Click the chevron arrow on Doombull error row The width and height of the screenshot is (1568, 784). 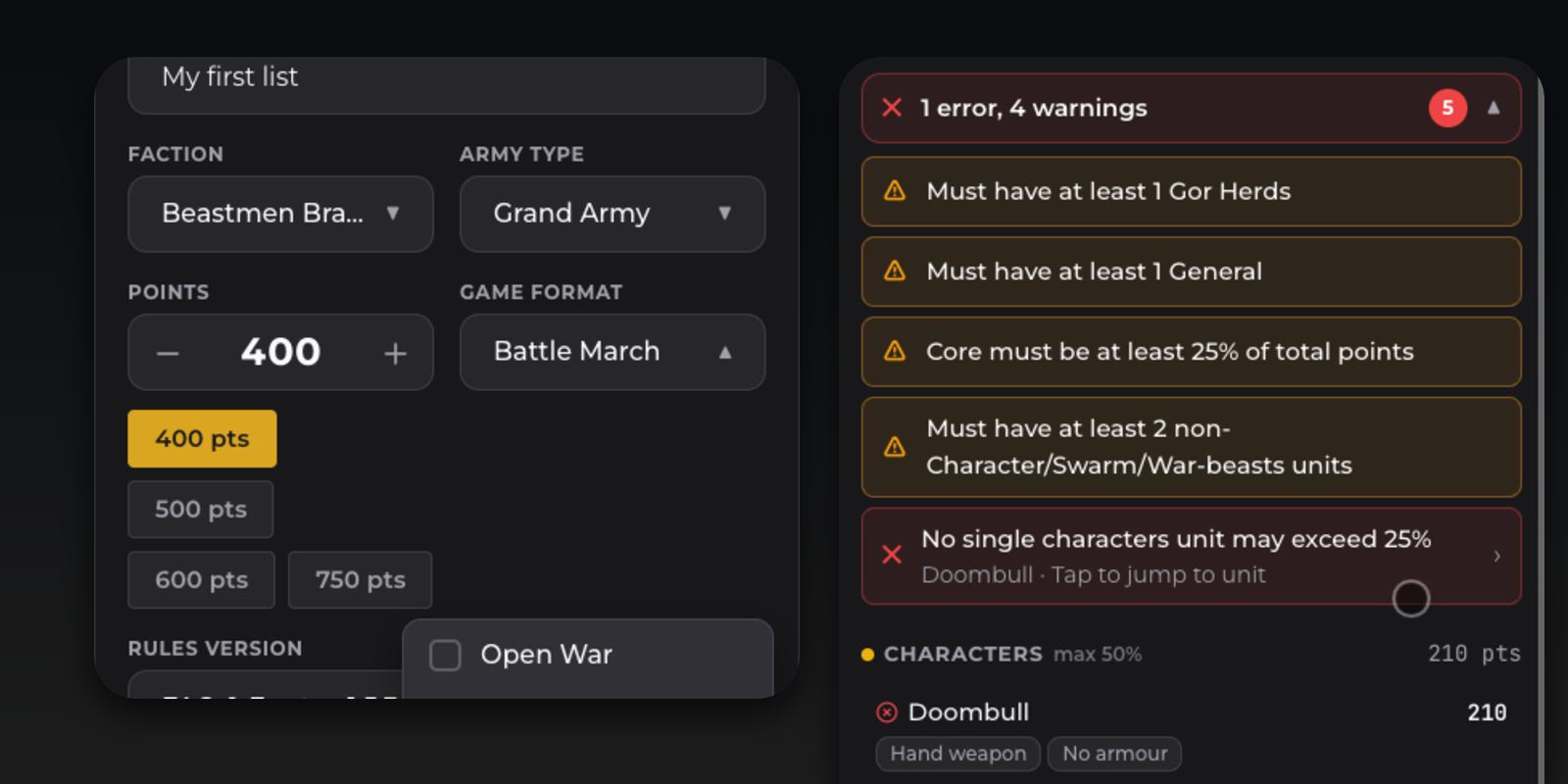tap(1496, 556)
